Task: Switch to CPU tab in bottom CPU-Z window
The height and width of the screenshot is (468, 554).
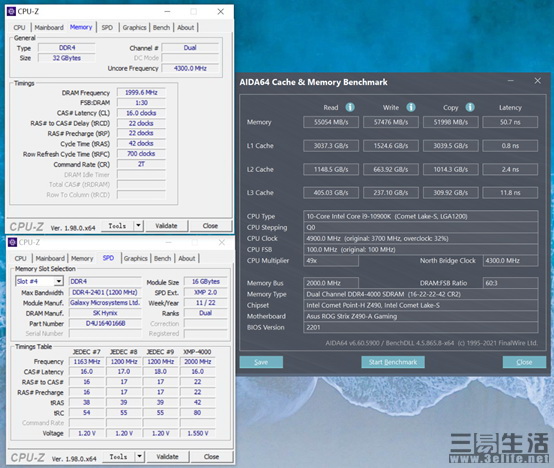Action: 20,259
